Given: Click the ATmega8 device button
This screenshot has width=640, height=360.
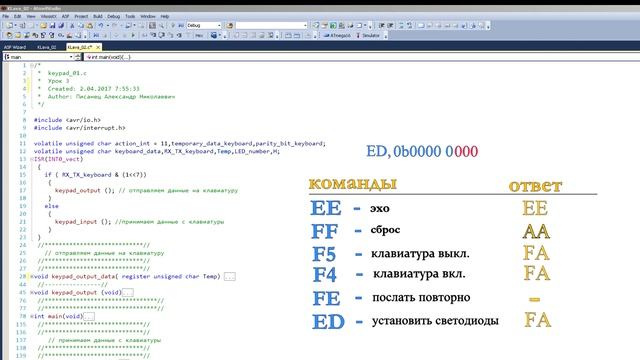Looking at the screenshot, I should [x=337, y=36].
